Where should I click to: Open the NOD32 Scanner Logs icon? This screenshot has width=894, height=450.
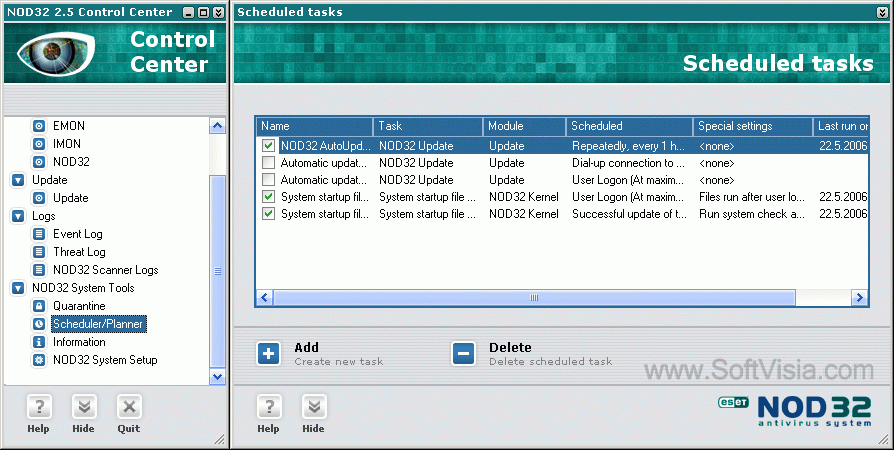pyautogui.click(x=39, y=270)
